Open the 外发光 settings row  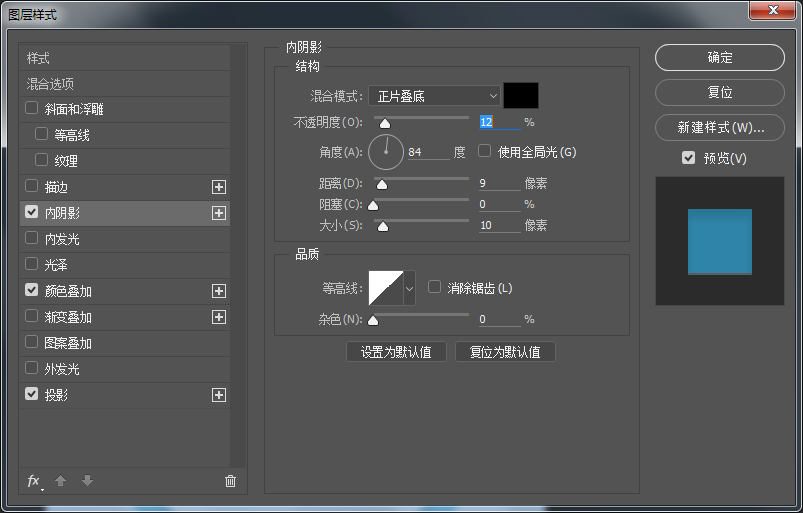(125, 369)
